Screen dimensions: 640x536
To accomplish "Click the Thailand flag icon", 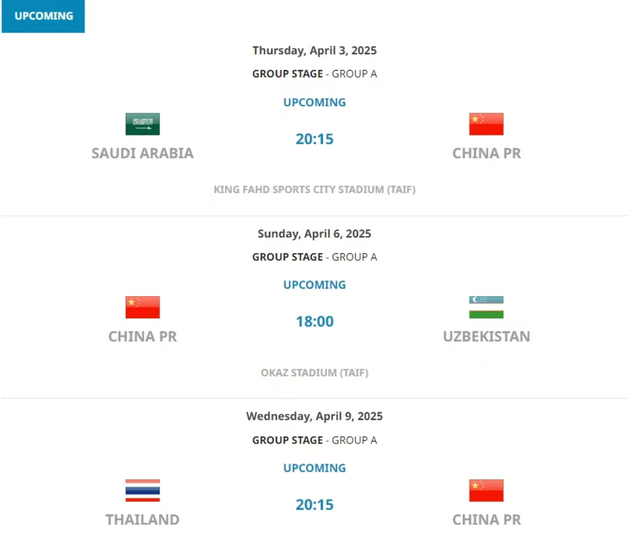I will click(x=142, y=490).
